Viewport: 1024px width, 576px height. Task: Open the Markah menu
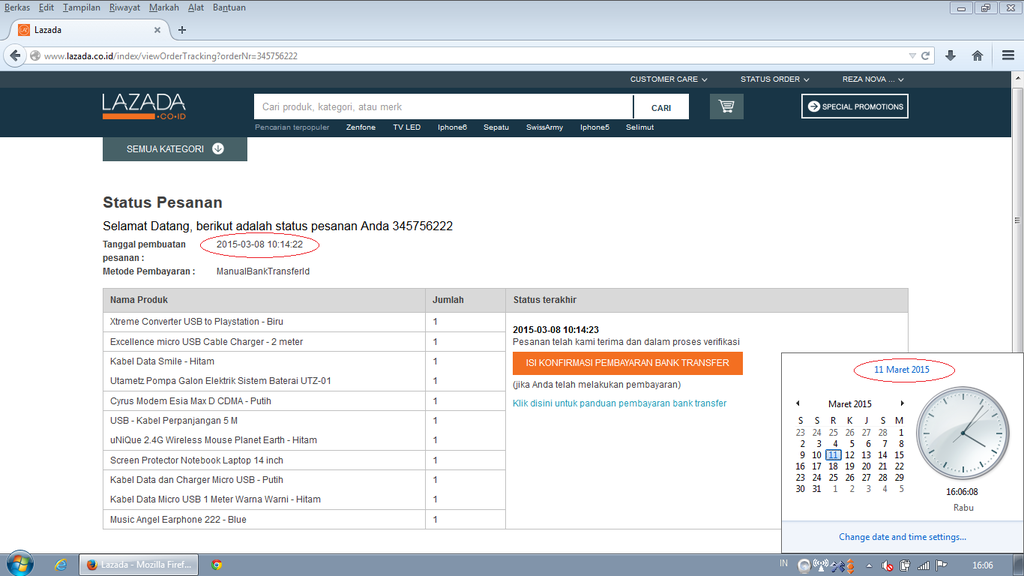click(164, 8)
